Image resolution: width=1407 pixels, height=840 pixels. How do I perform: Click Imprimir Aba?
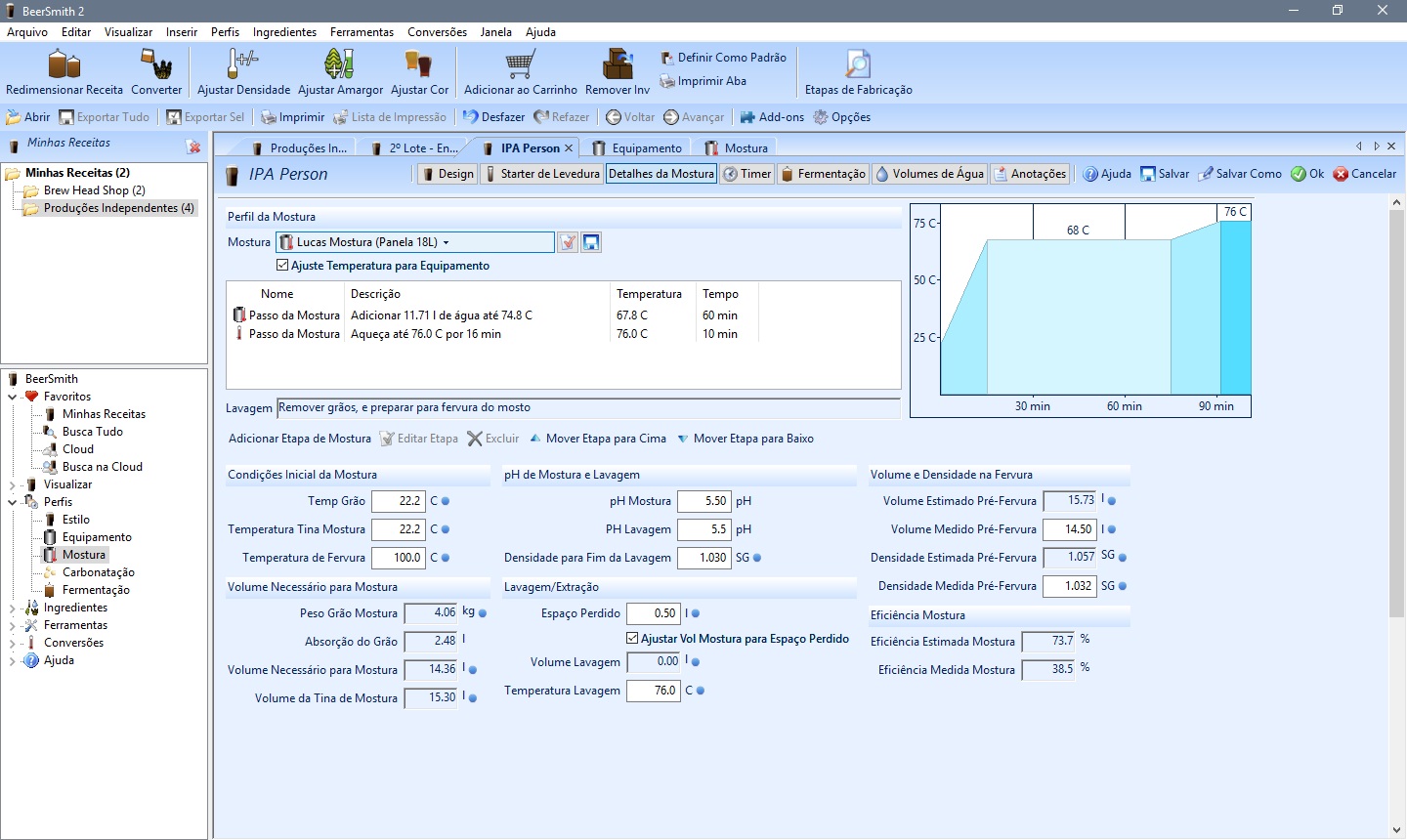point(703,81)
